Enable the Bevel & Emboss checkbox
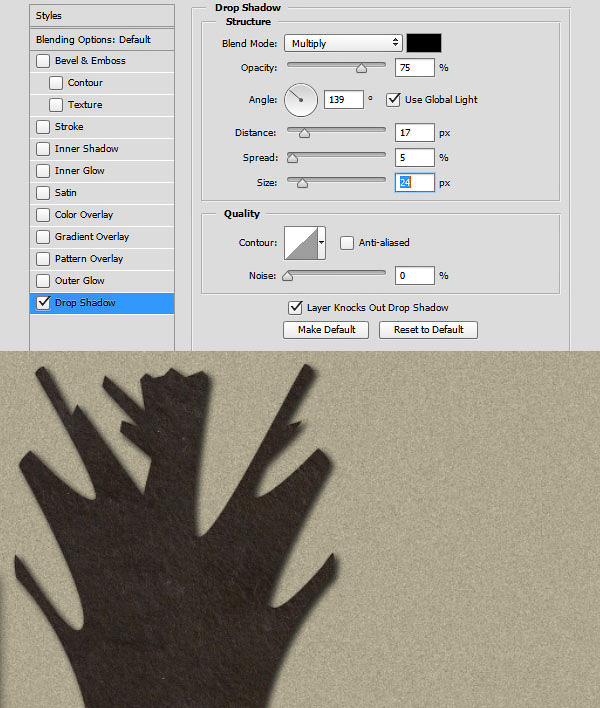The width and height of the screenshot is (600, 708). [x=43, y=61]
